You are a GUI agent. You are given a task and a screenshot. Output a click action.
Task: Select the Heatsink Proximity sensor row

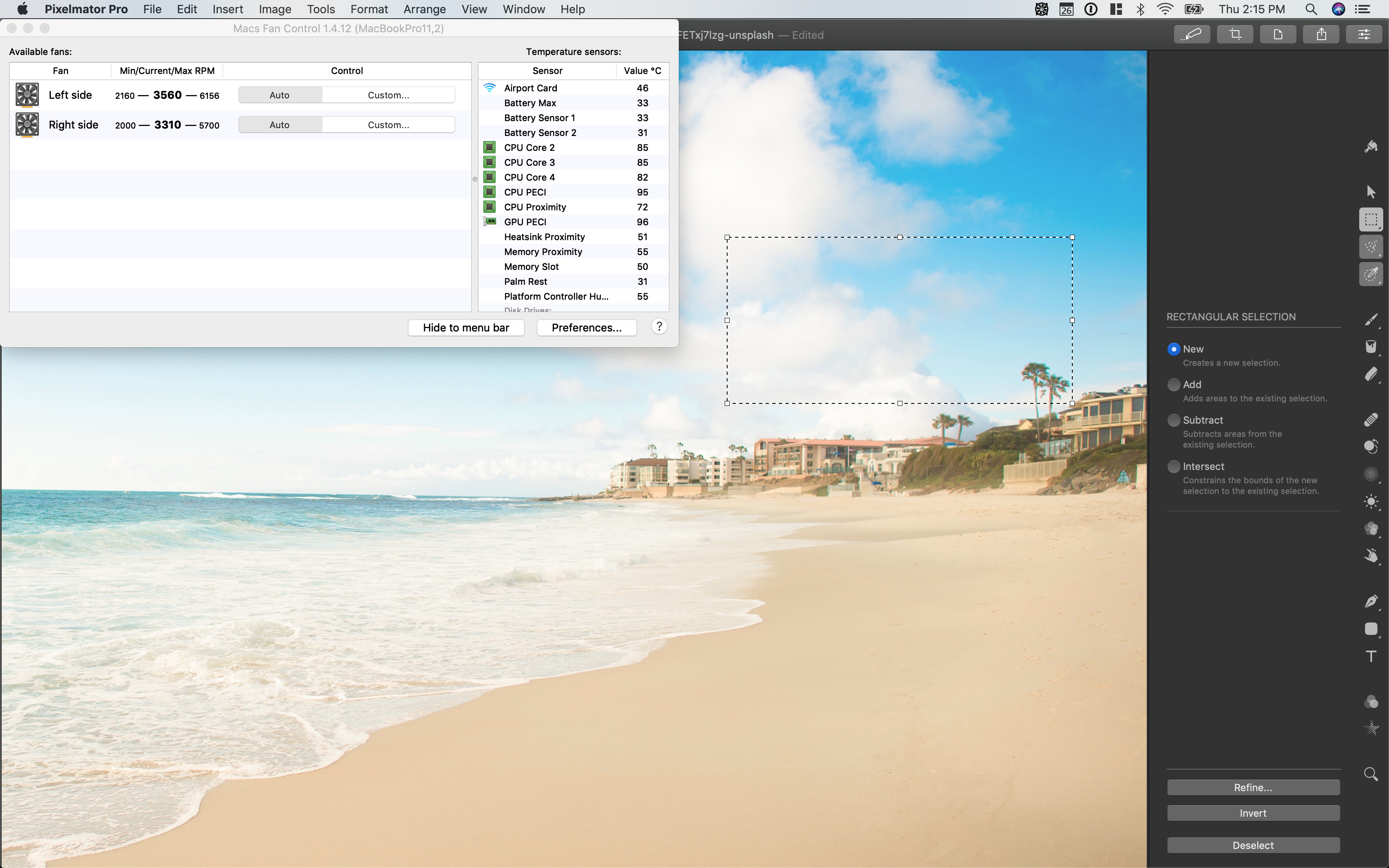point(573,237)
